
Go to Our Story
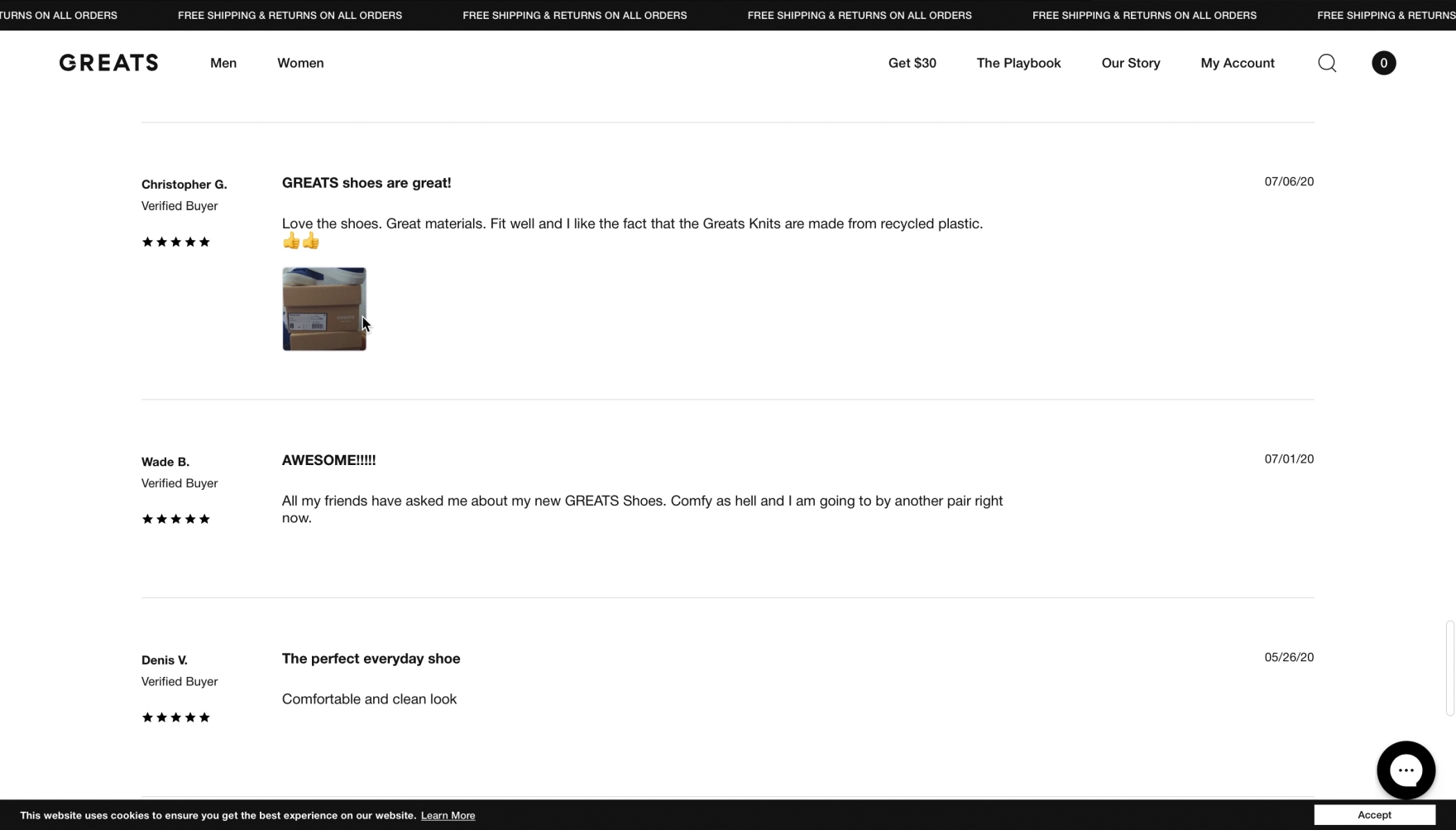point(1130,63)
